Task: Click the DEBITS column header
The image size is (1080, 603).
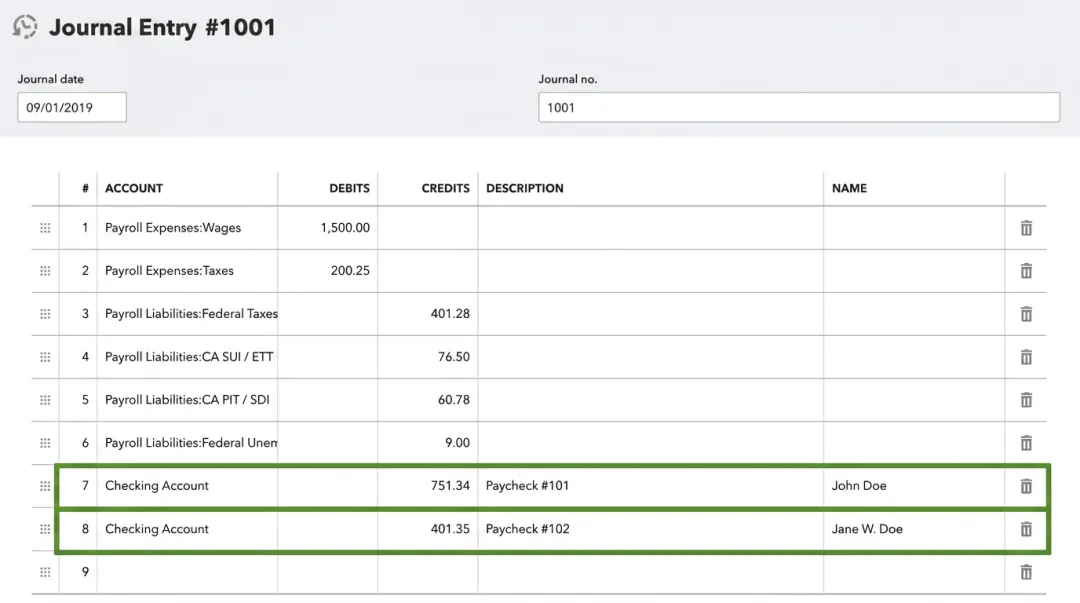Action: click(x=349, y=188)
